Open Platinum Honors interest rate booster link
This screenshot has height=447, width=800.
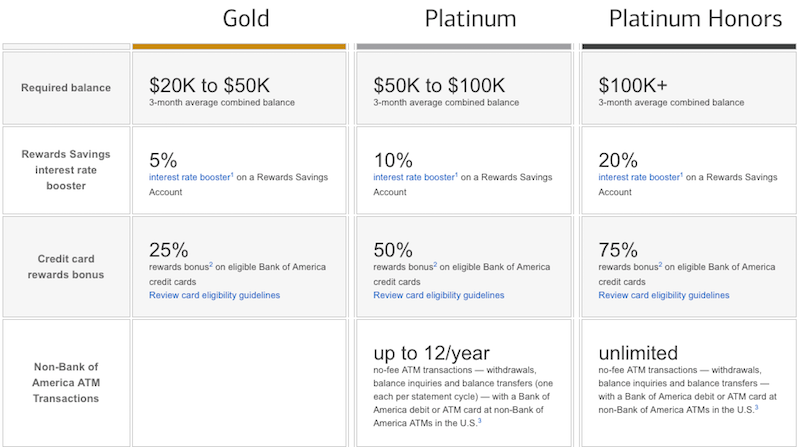(x=640, y=177)
